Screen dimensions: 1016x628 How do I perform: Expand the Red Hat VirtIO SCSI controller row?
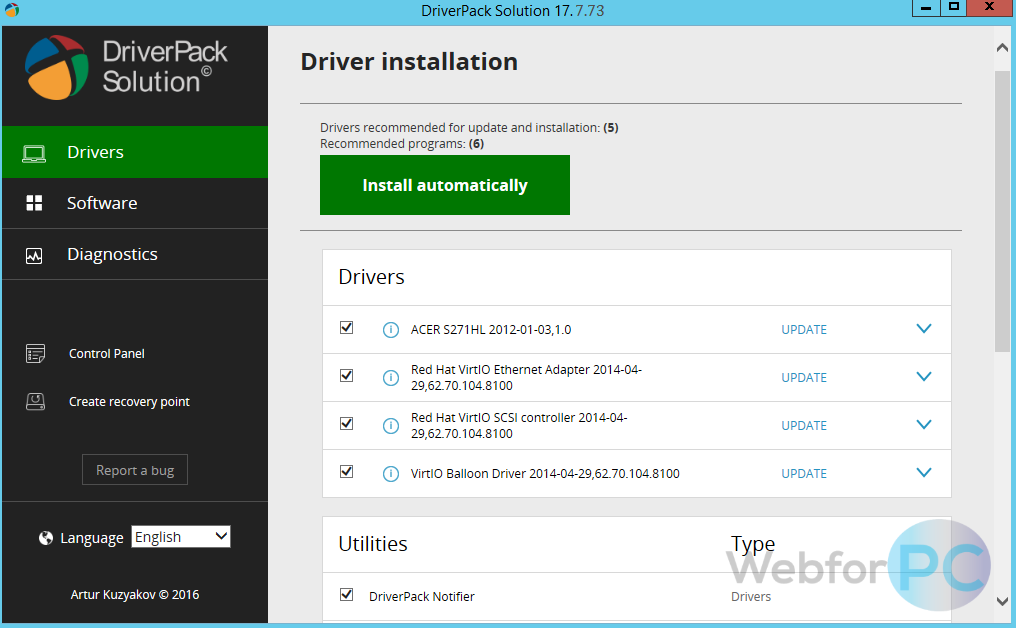pyautogui.click(x=923, y=424)
